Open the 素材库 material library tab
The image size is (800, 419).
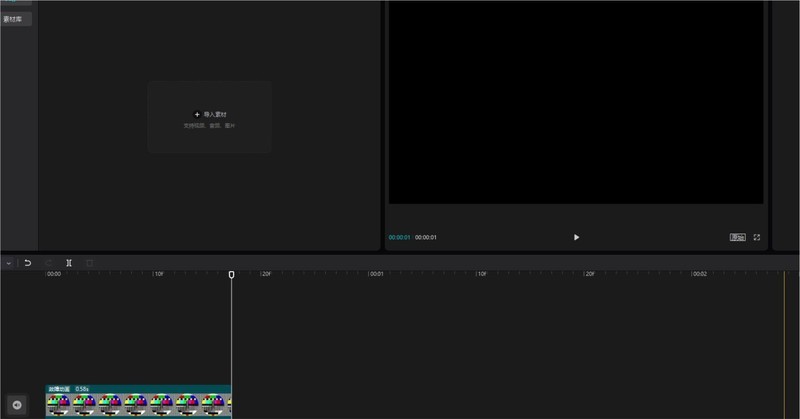click(15, 19)
